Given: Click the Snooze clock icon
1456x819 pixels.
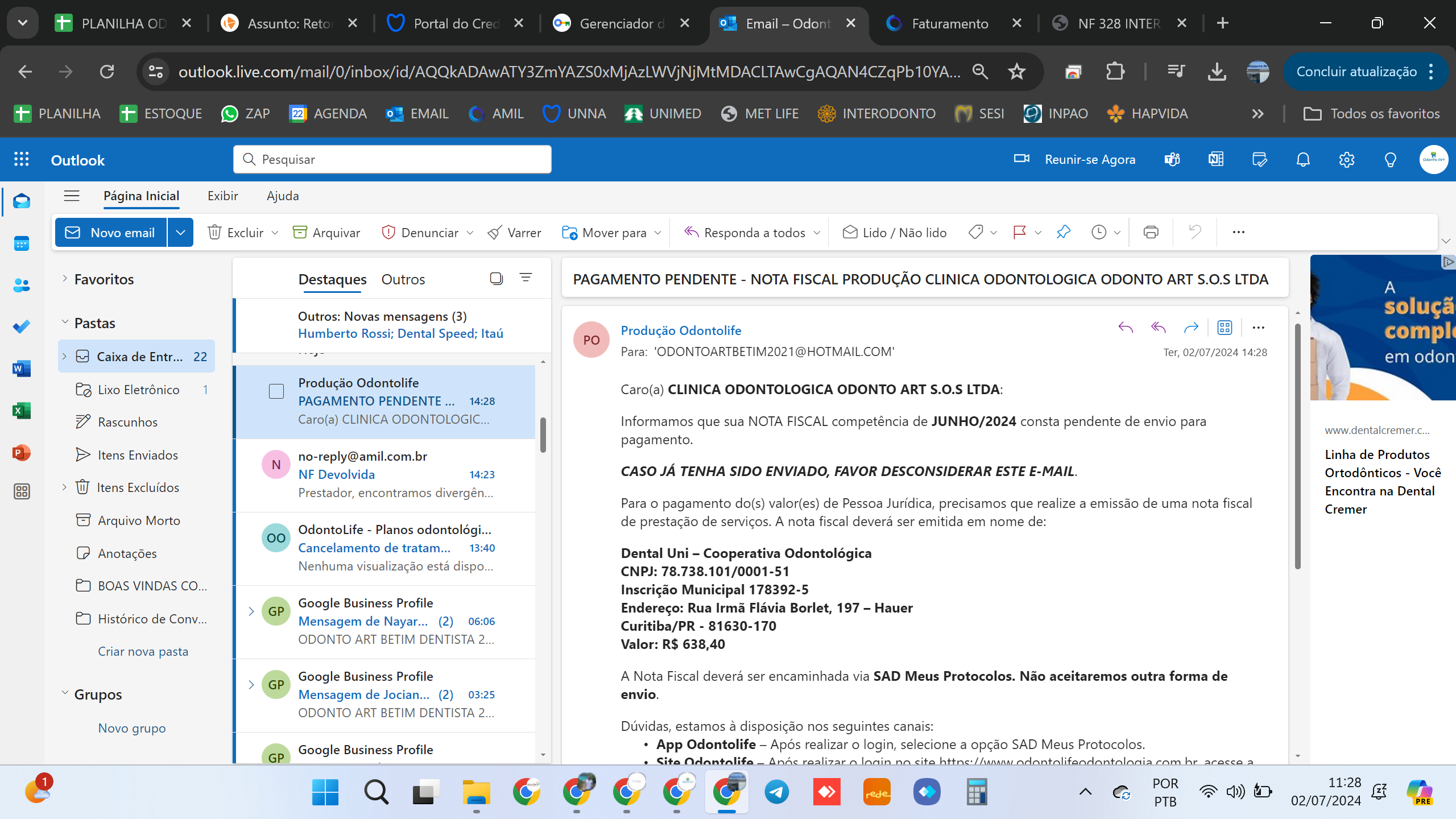Looking at the screenshot, I should pyautogui.click(x=1099, y=232).
